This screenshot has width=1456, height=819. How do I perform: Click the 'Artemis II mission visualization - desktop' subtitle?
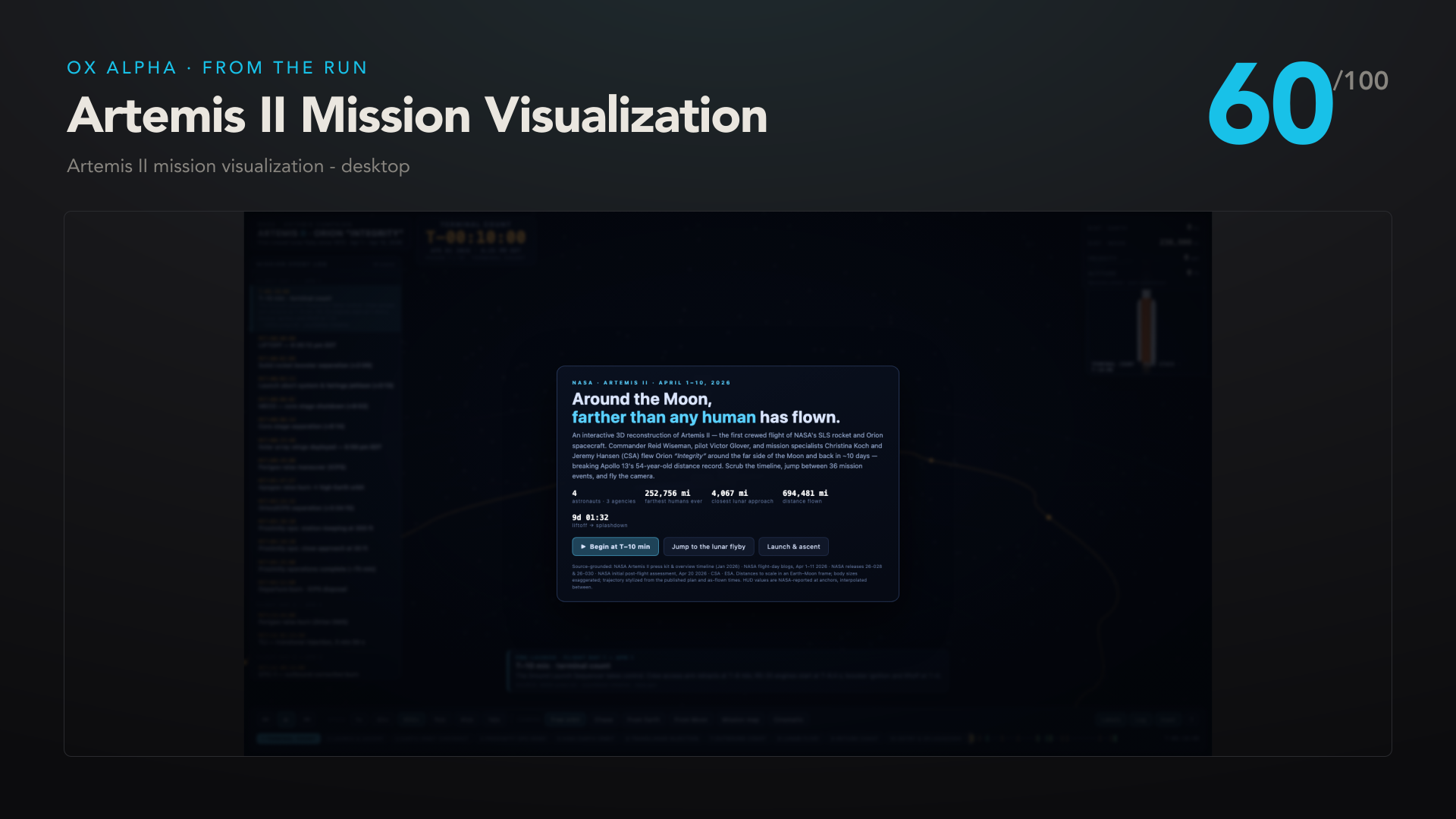point(238,166)
